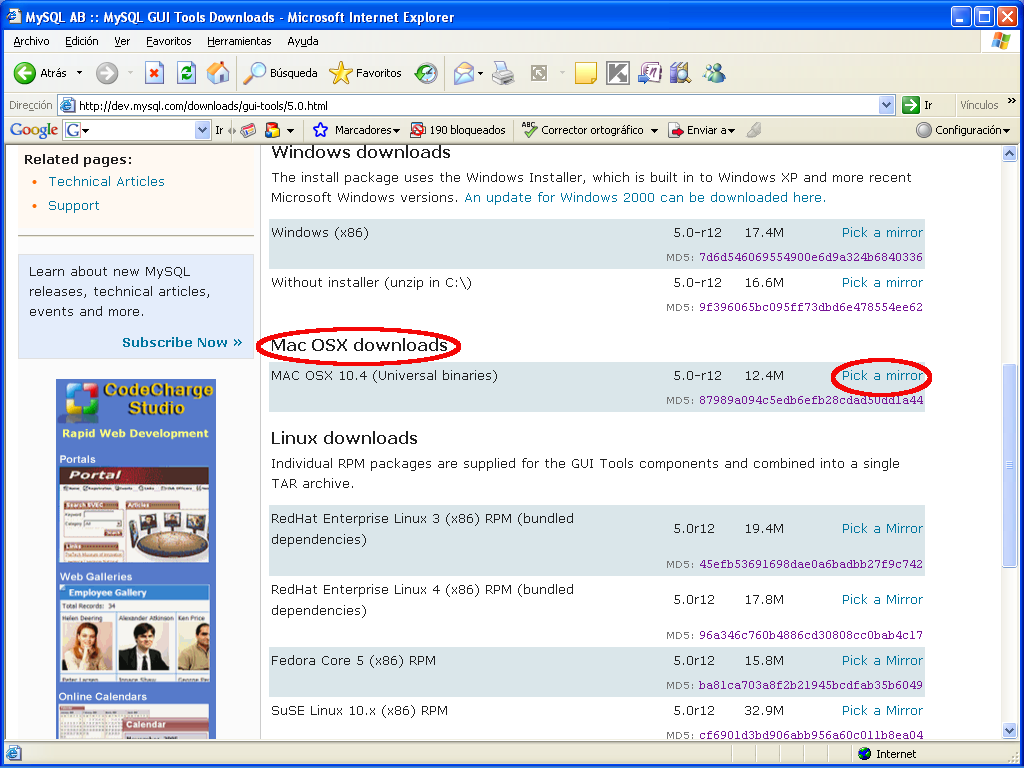The height and width of the screenshot is (768, 1024).
Task: Click the vertical scrollbar down arrow
Action: pos(1009,730)
